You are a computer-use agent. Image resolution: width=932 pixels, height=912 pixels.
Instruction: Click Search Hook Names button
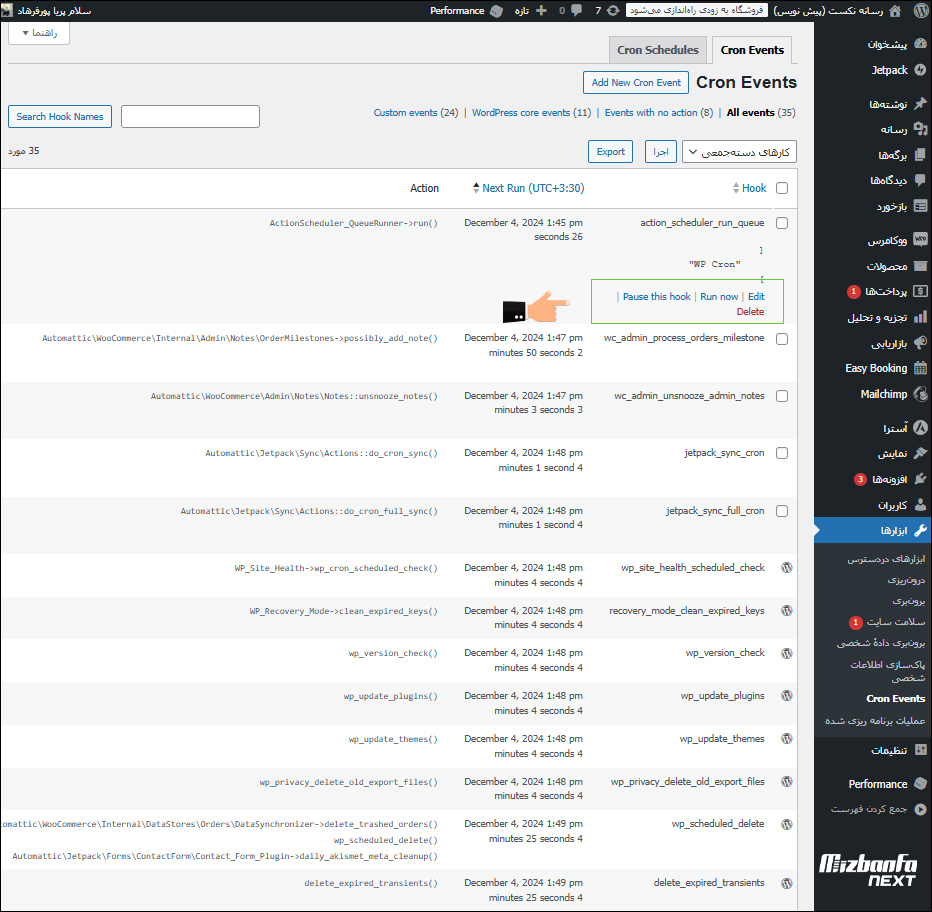click(60, 117)
